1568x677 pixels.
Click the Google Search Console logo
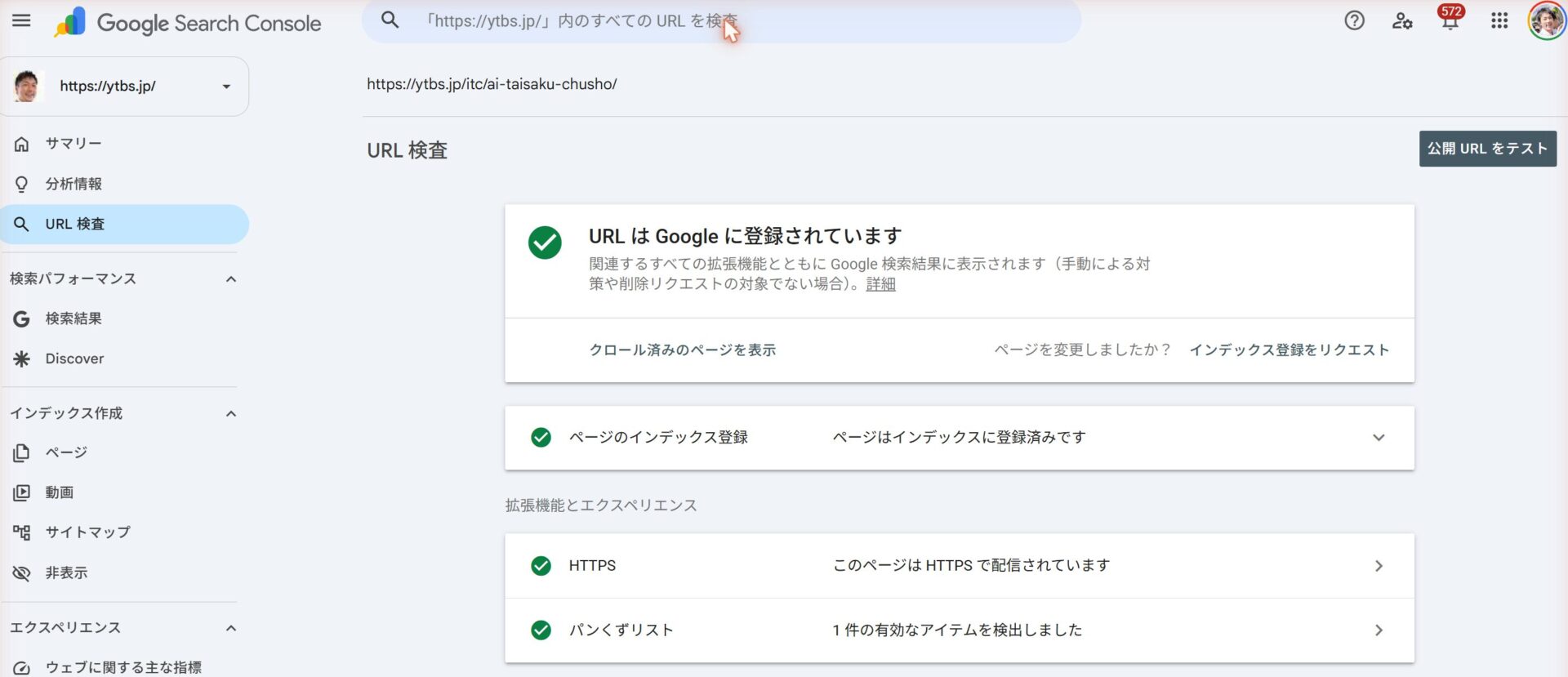(x=187, y=22)
